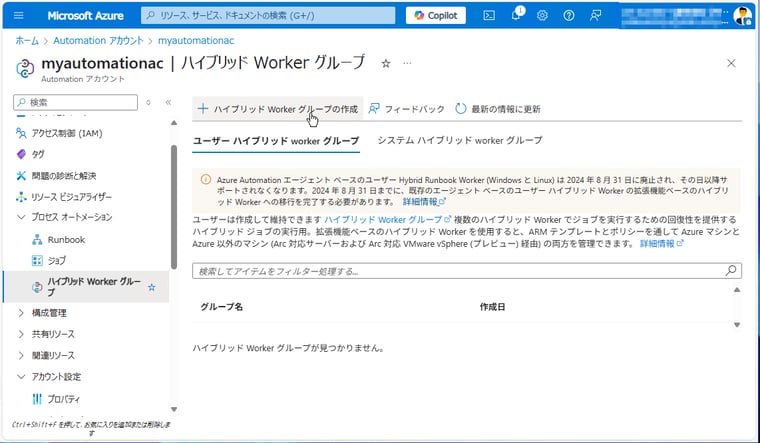The height and width of the screenshot is (443, 760).
Task: Click the sidebar scrollbar thumb
Action: 174,207
